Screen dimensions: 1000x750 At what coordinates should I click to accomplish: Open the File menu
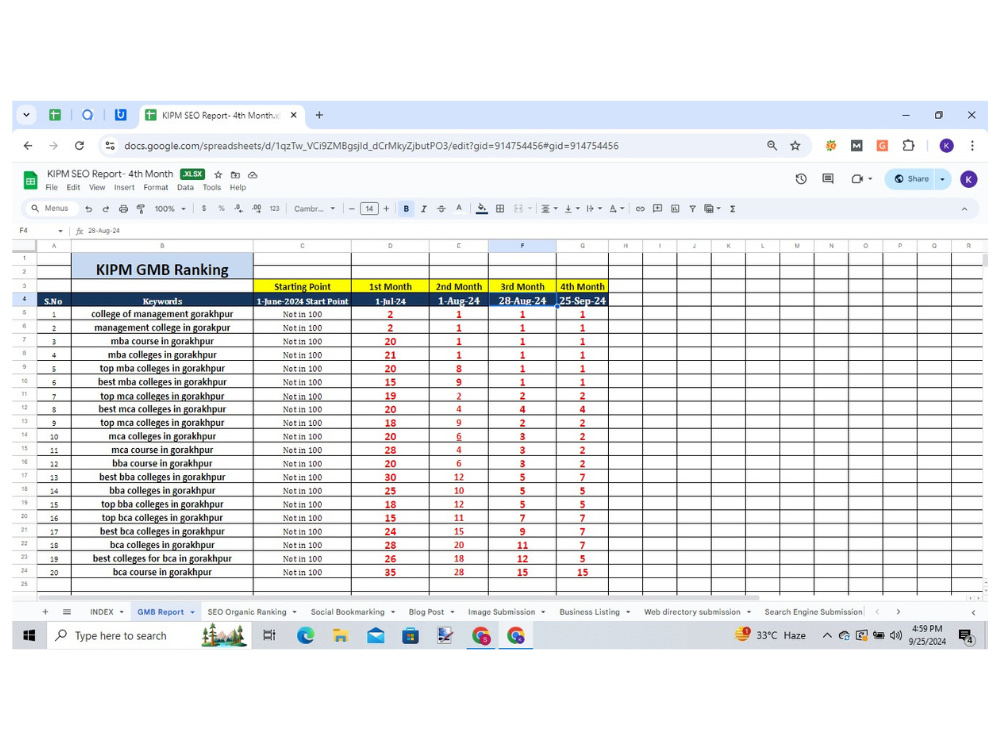pos(52,188)
